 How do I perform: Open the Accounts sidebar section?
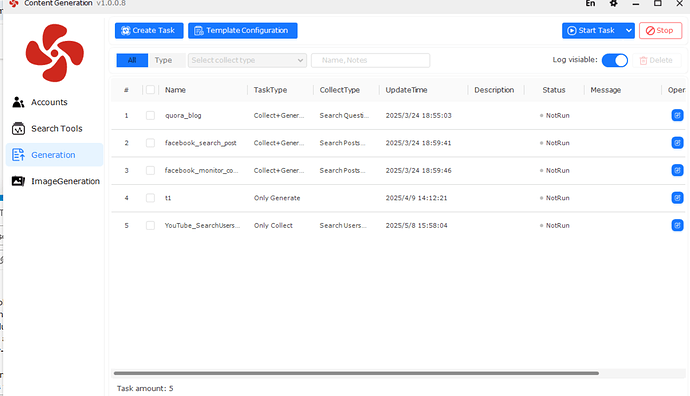[40, 102]
